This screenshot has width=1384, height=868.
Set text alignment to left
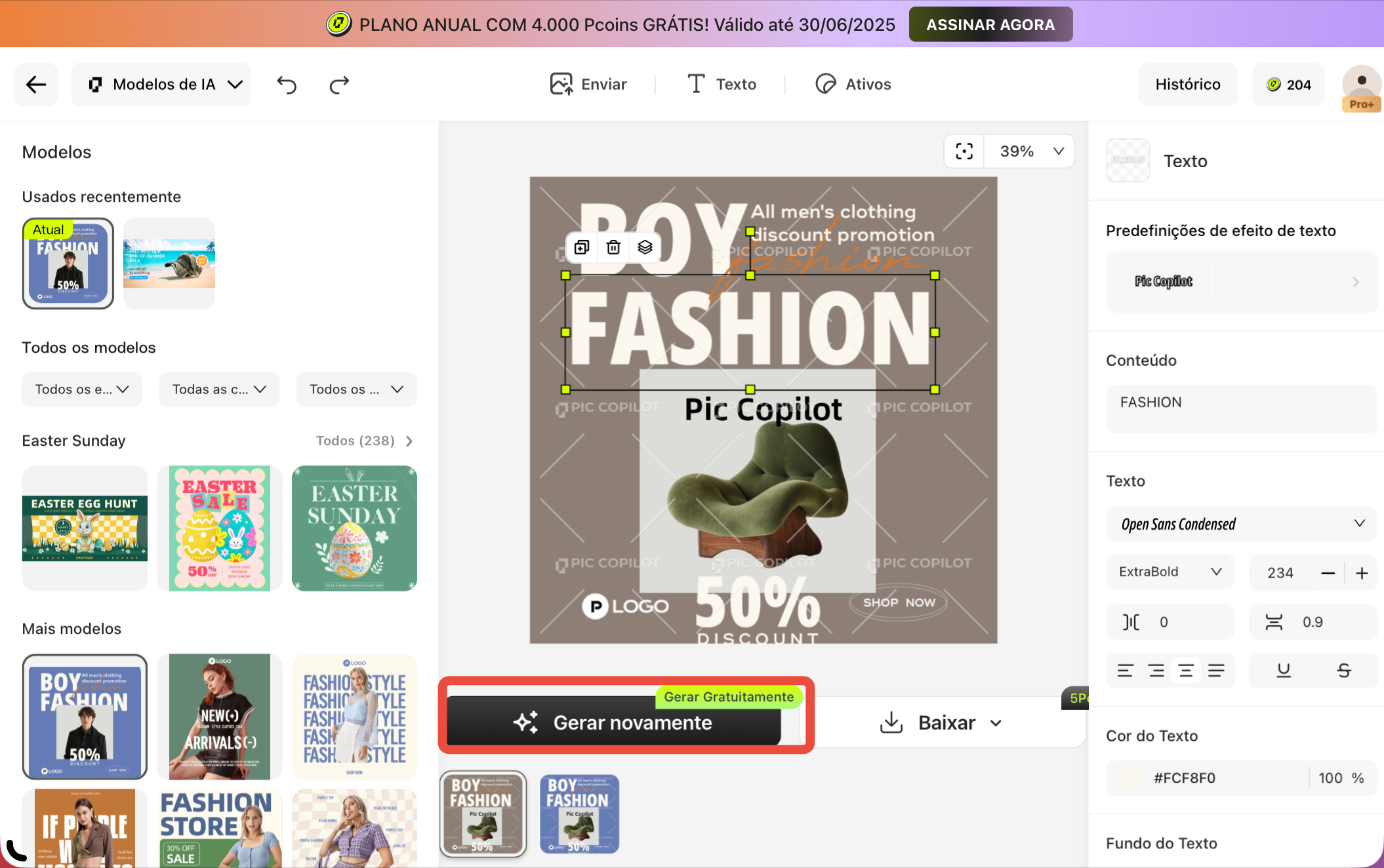(x=1126, y=670)
